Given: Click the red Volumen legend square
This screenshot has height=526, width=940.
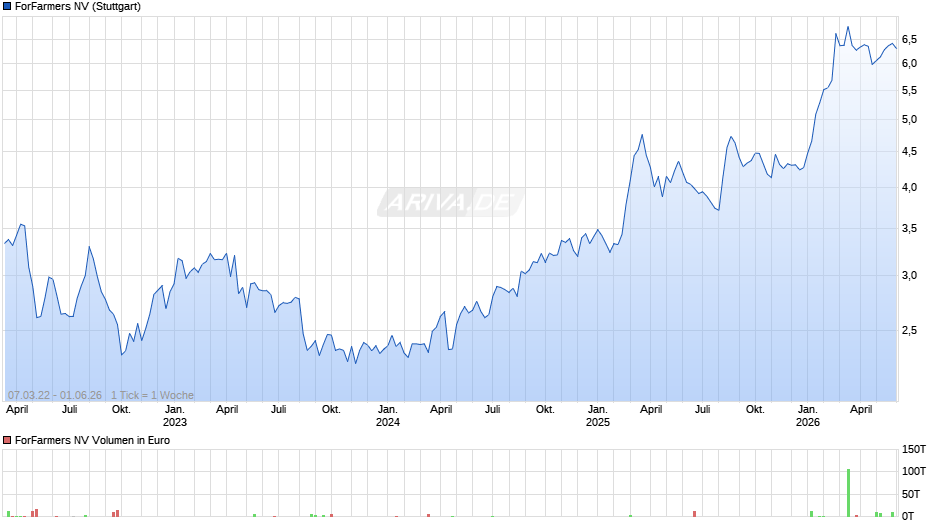Looking at the screenshot, I should [7, 440].
